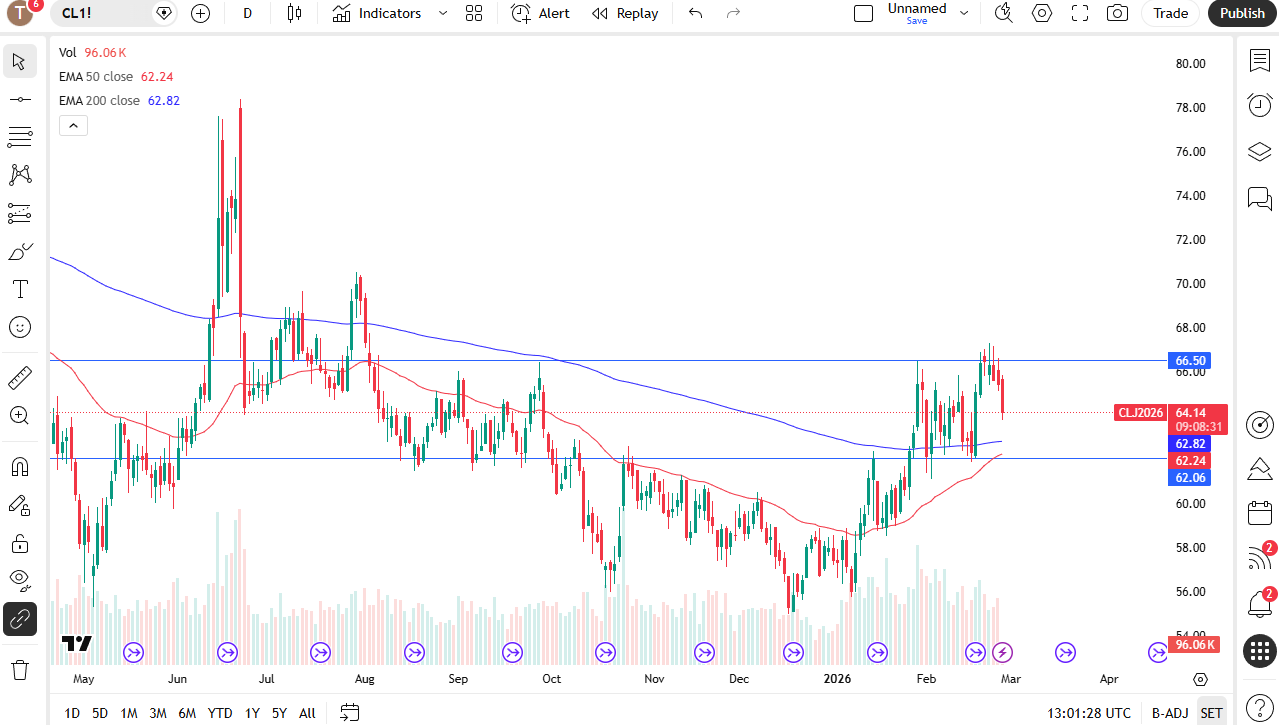This screenshot has height=725, width=1279.
Task: Click the Publish button
Action: click(1243, 13)
